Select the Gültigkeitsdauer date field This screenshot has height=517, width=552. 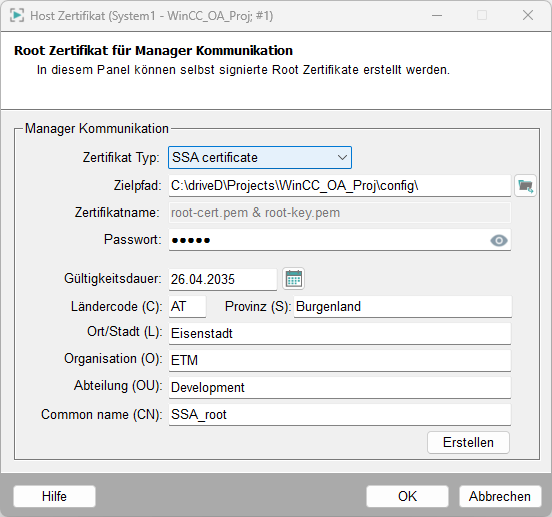(x=223, y=279)
